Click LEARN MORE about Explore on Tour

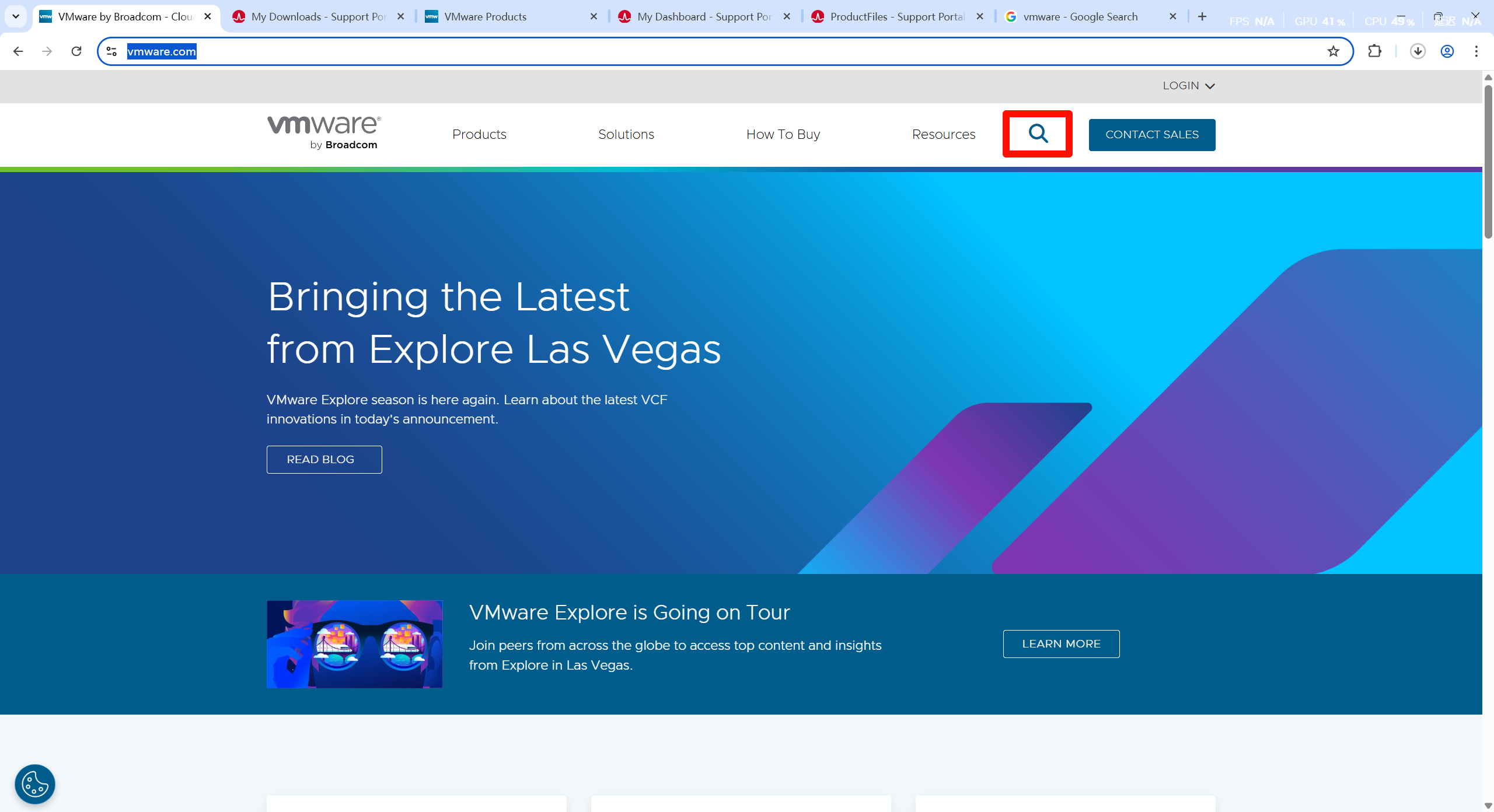click(x=1061, y=643)
